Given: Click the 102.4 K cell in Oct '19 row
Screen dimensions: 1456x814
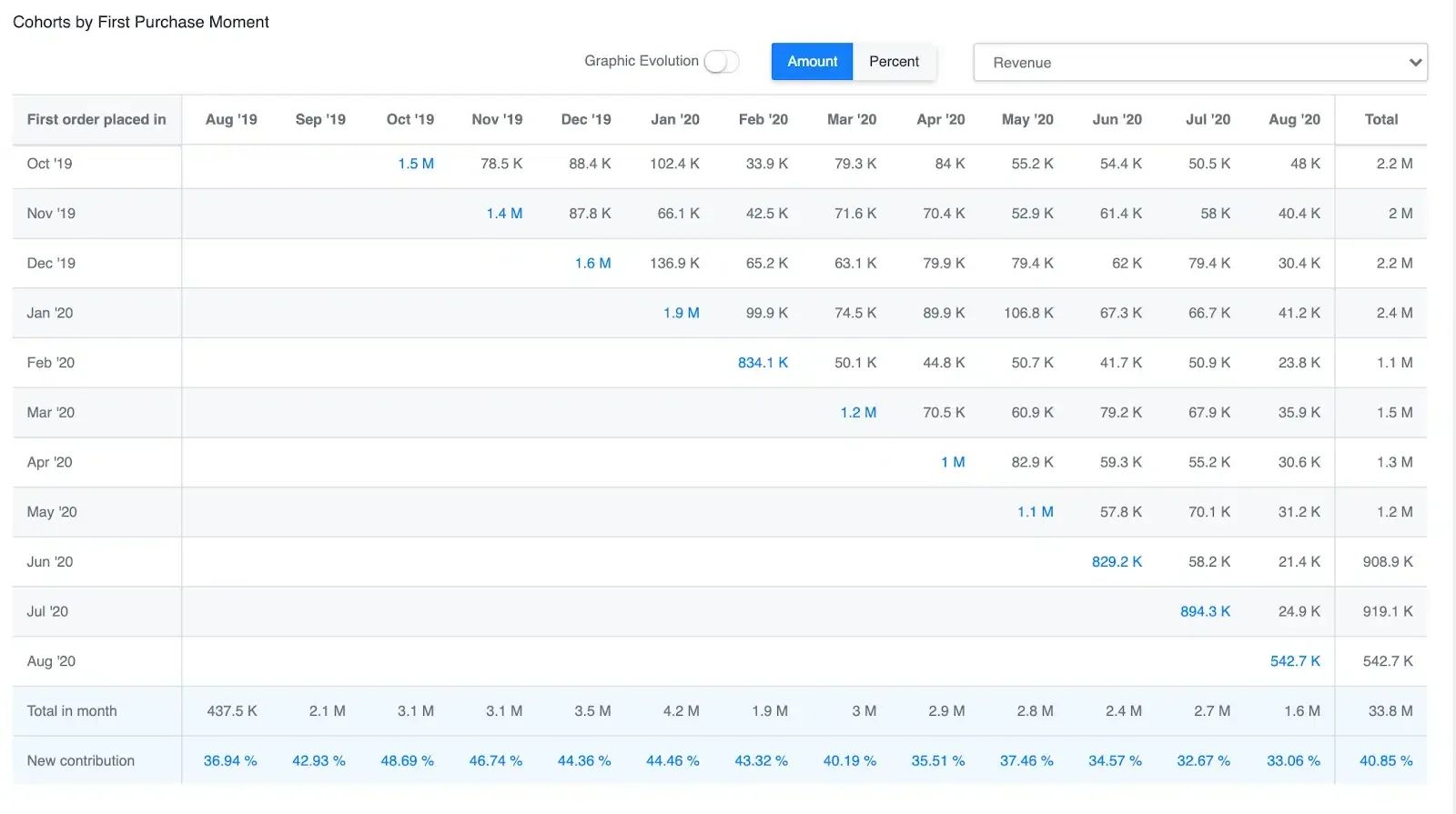Looking at the screenshot, I should (x=674, y=164).
